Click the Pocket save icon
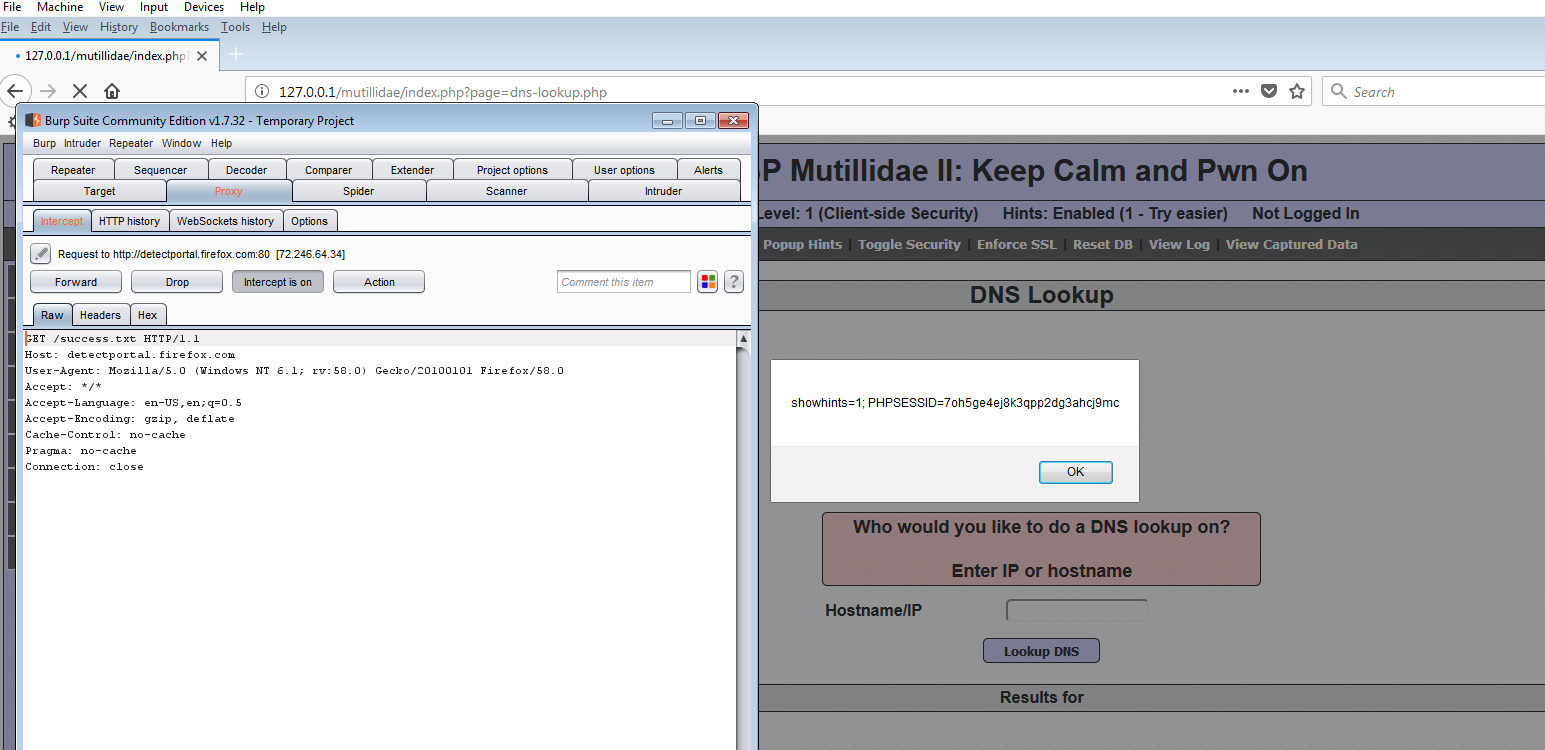1545x750 pixels. 1269,91
